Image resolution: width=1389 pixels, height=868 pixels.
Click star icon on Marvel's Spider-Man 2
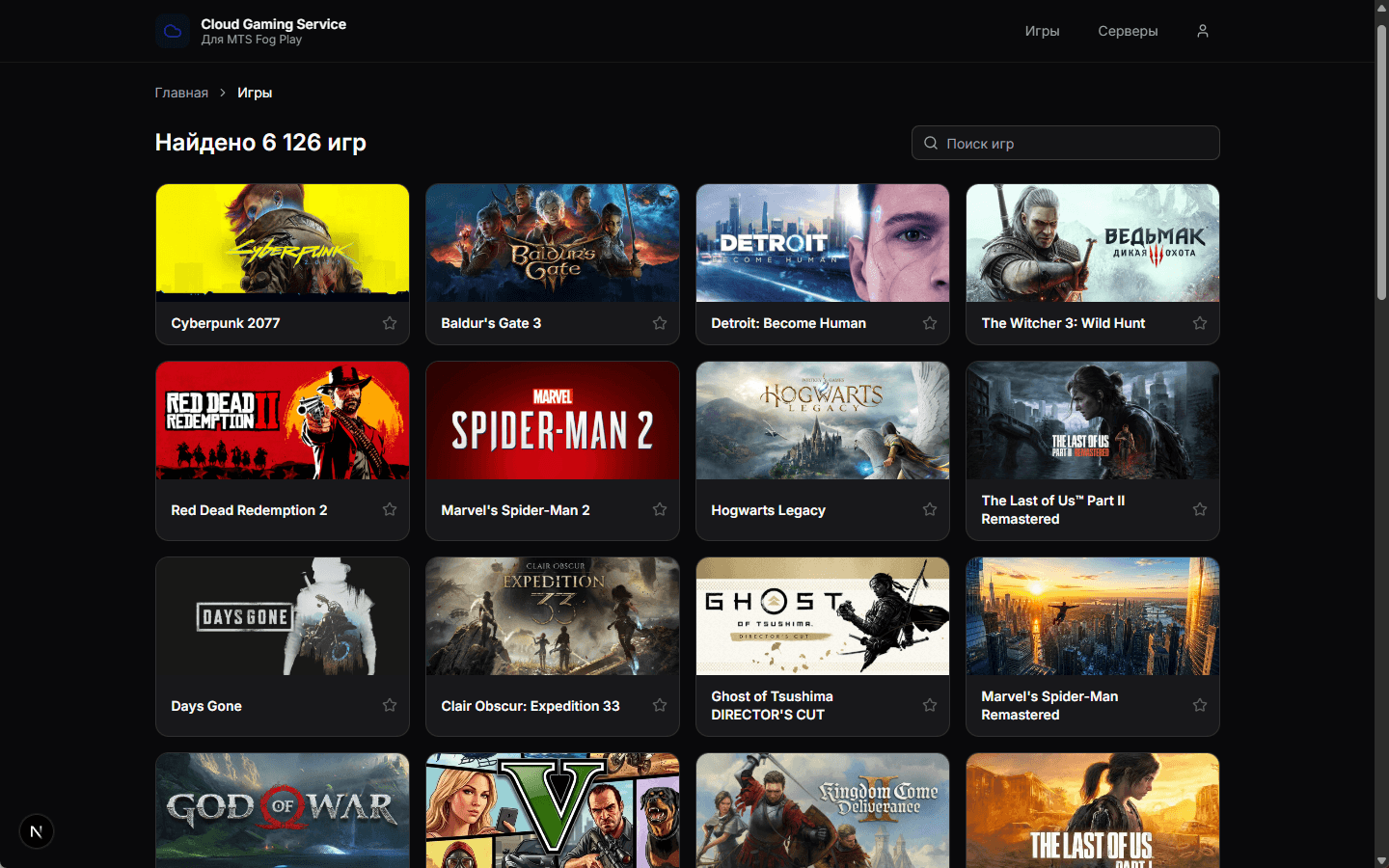coord(660,509)
